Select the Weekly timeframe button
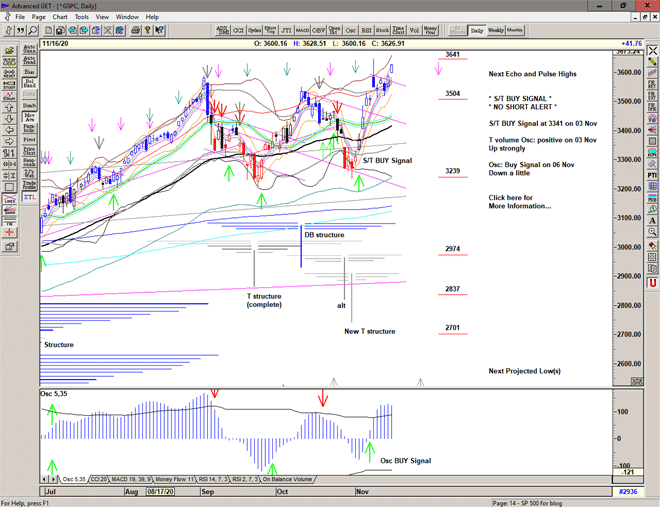This screenshot has width=660, height=507. coord(496,31)
